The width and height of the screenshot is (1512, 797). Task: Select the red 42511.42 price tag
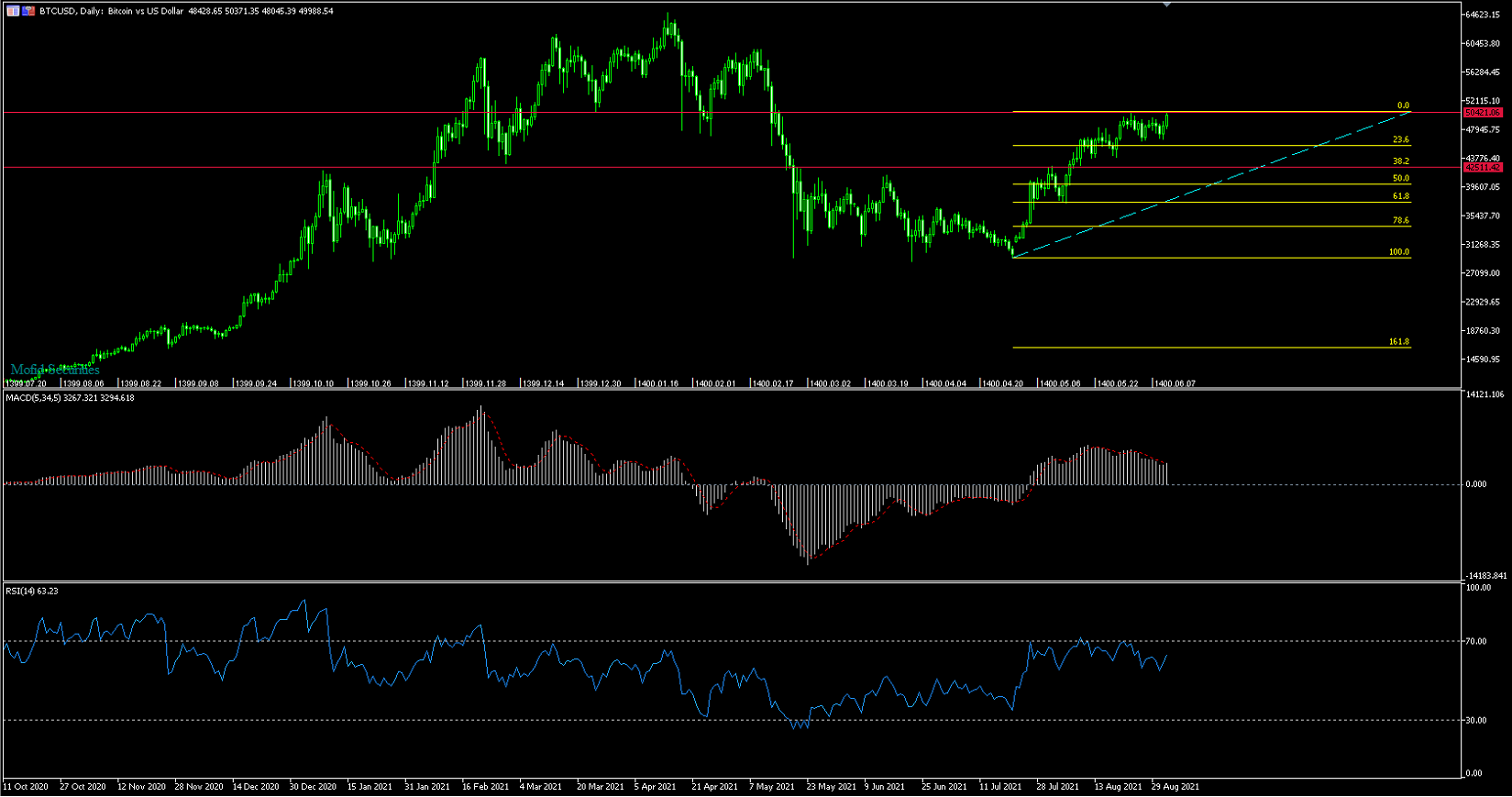pos(1483,168)
